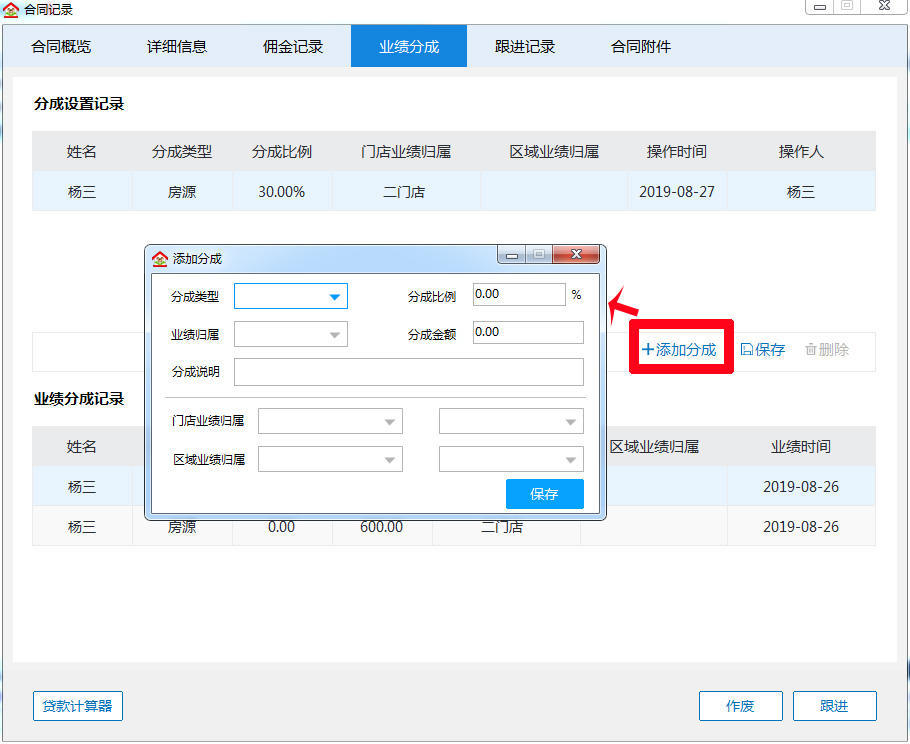Click the 保存 button in the dialog
Screen dimensions: 910x744
pos(544,493)
